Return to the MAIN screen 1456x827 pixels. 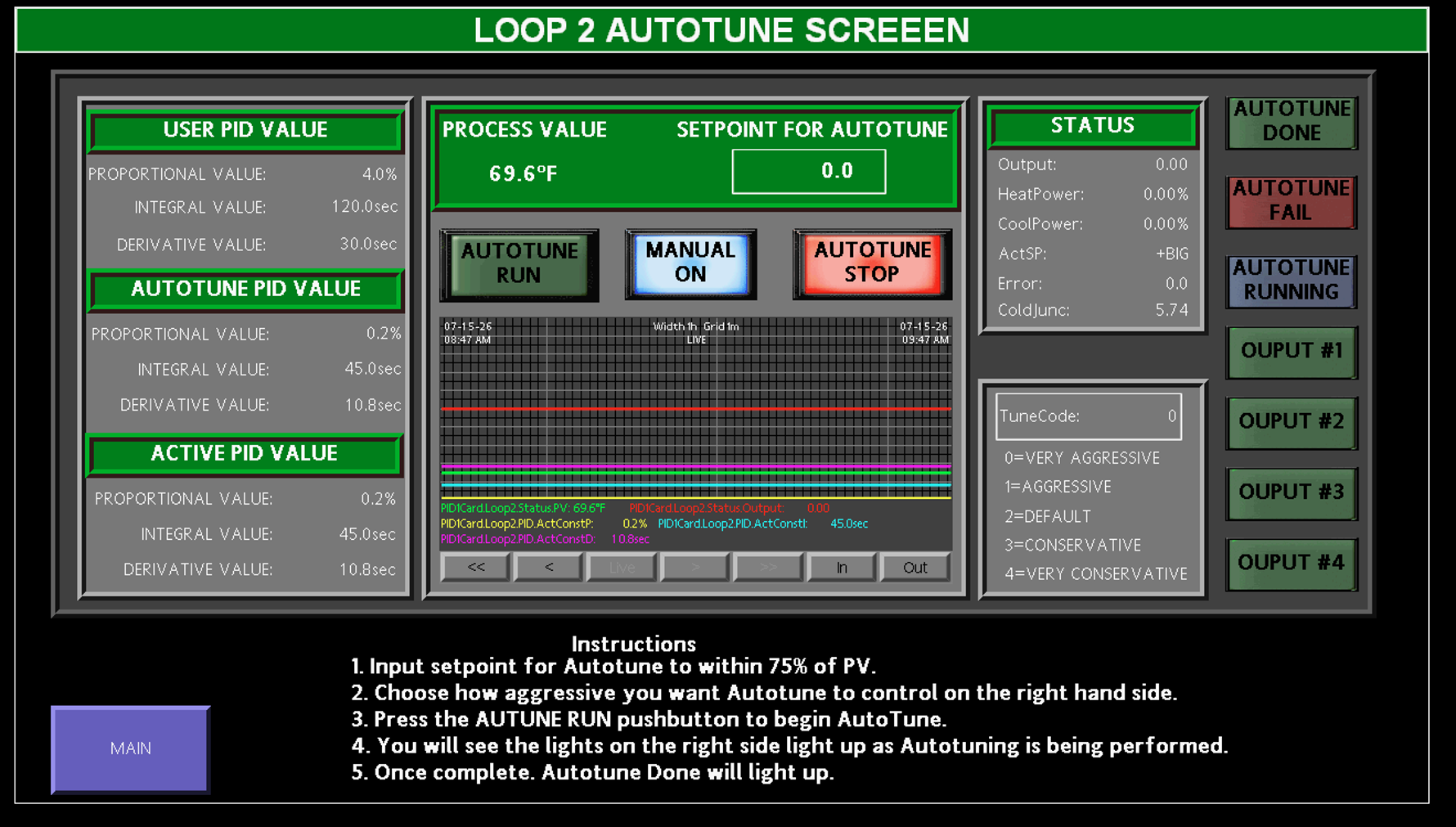[131, 748]
